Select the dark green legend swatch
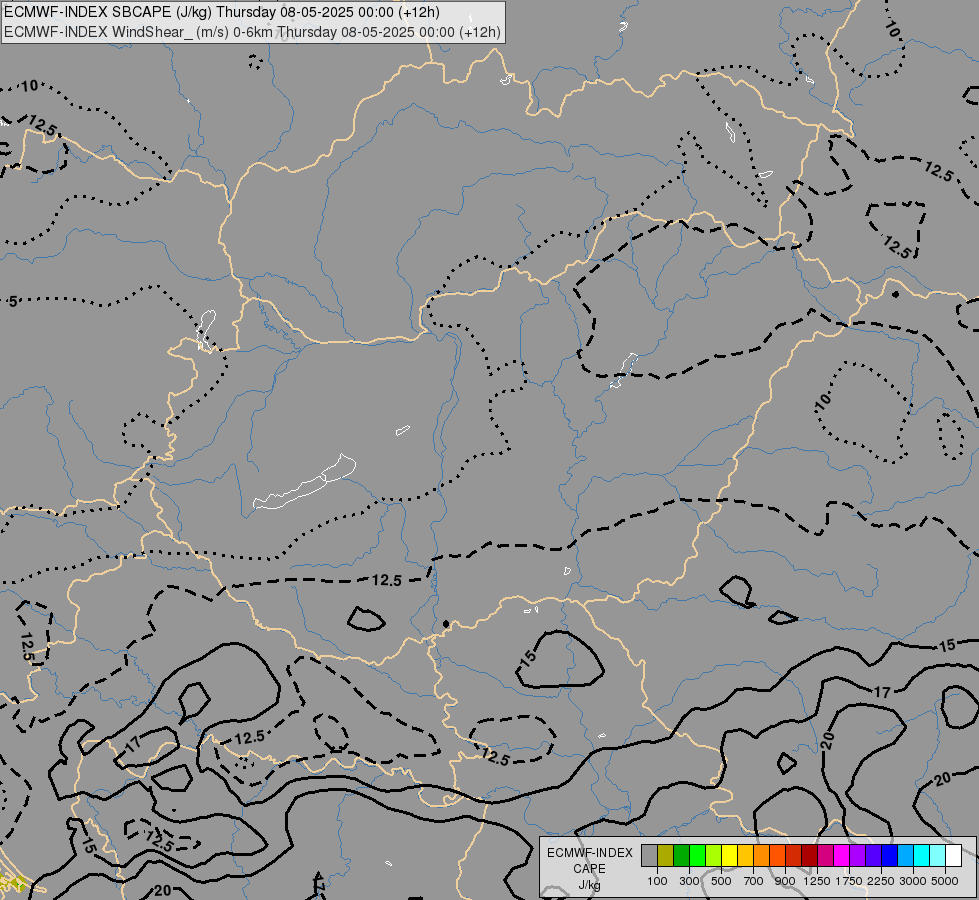Image resolution: width=979 pixels, height=900 pixels. tap(681, 855)
